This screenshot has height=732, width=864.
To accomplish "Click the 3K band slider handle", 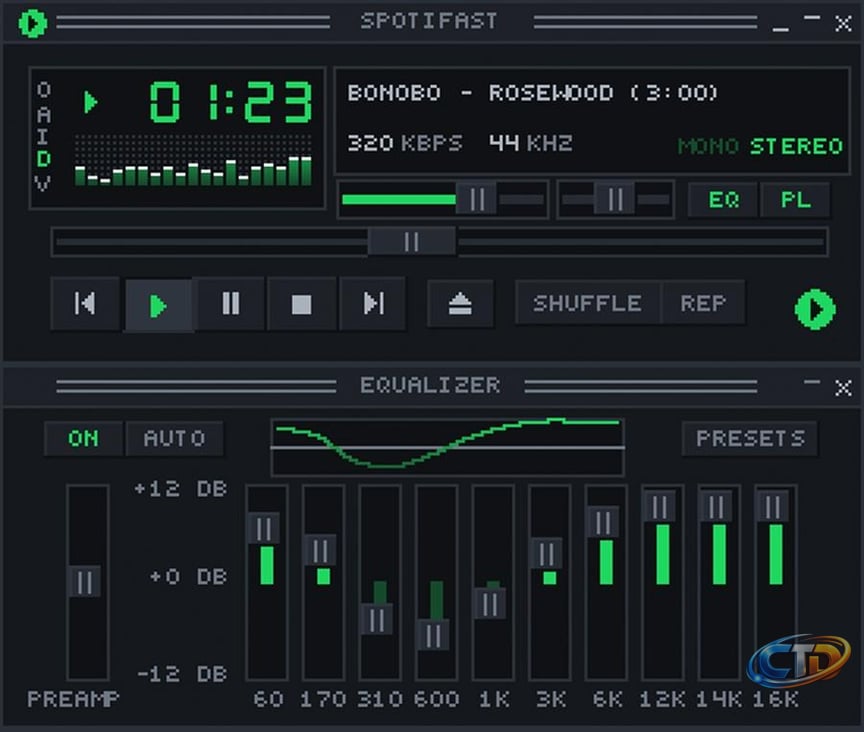I will tap(546, 553).
